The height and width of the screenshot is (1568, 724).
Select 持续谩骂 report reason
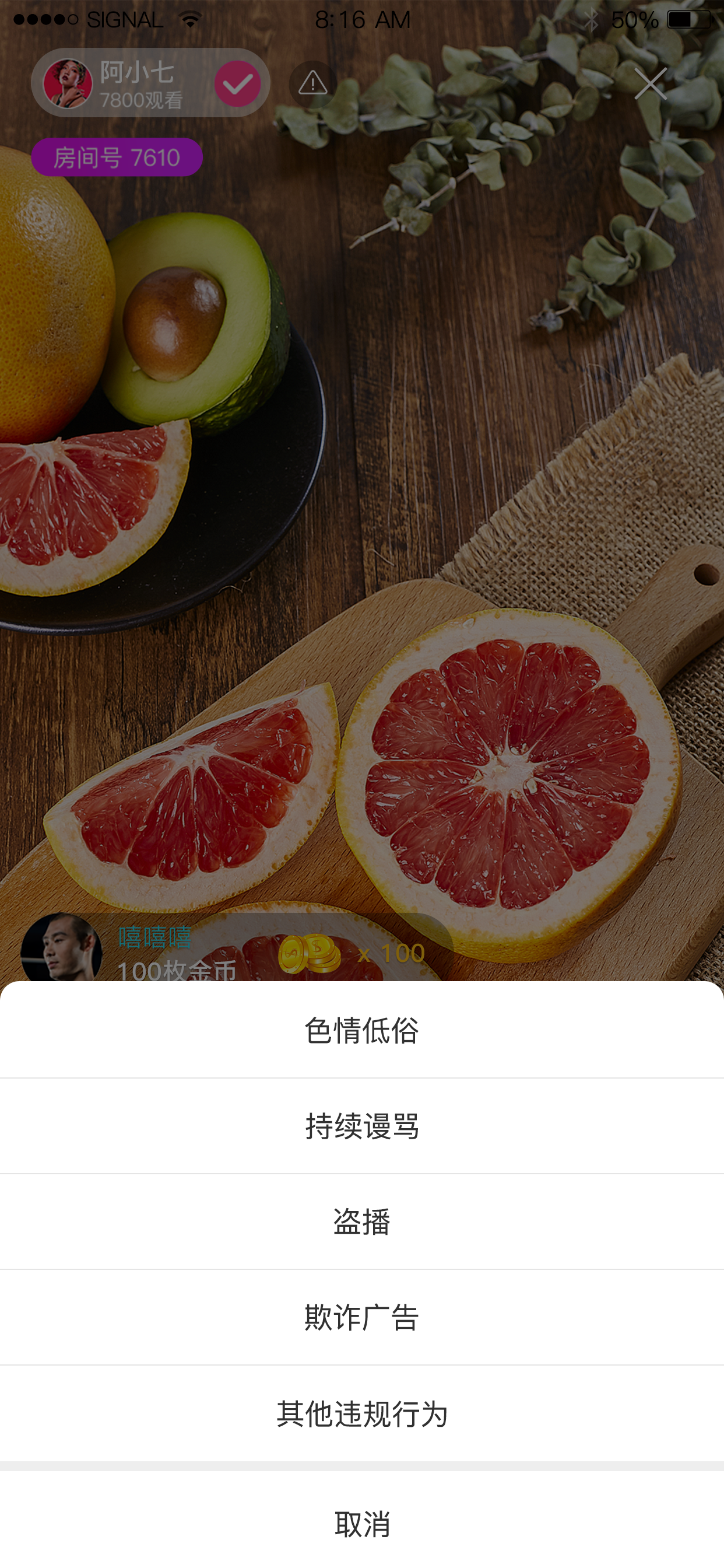click(x=362, y=1125)
